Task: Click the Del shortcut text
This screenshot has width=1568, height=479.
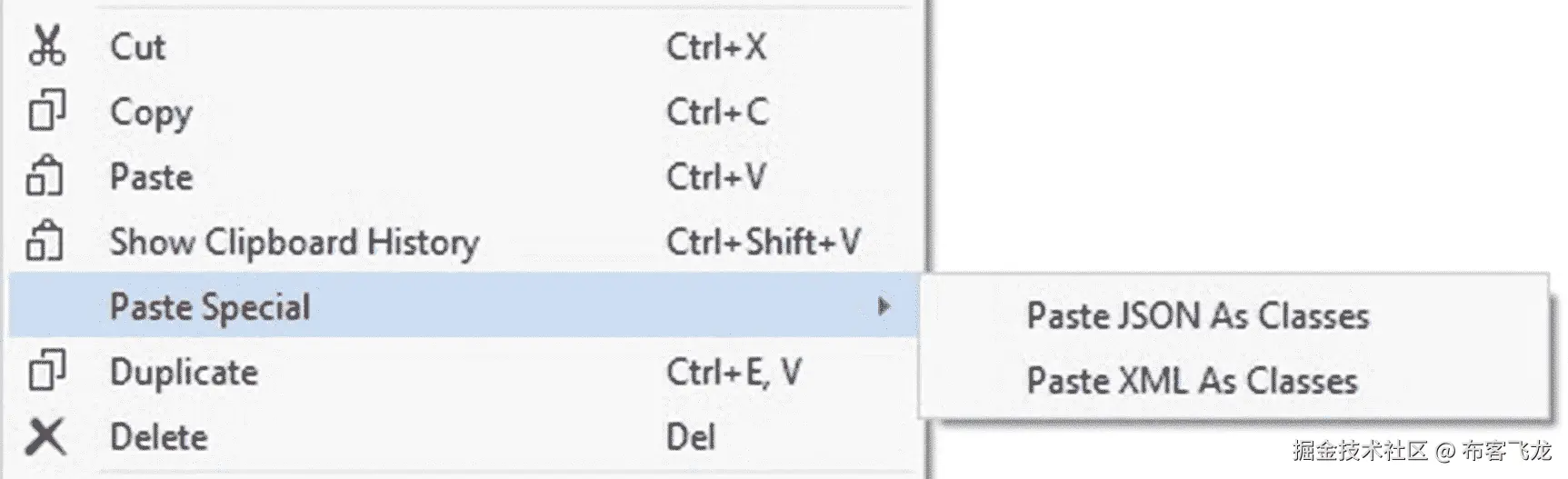Action: (691, 437)
